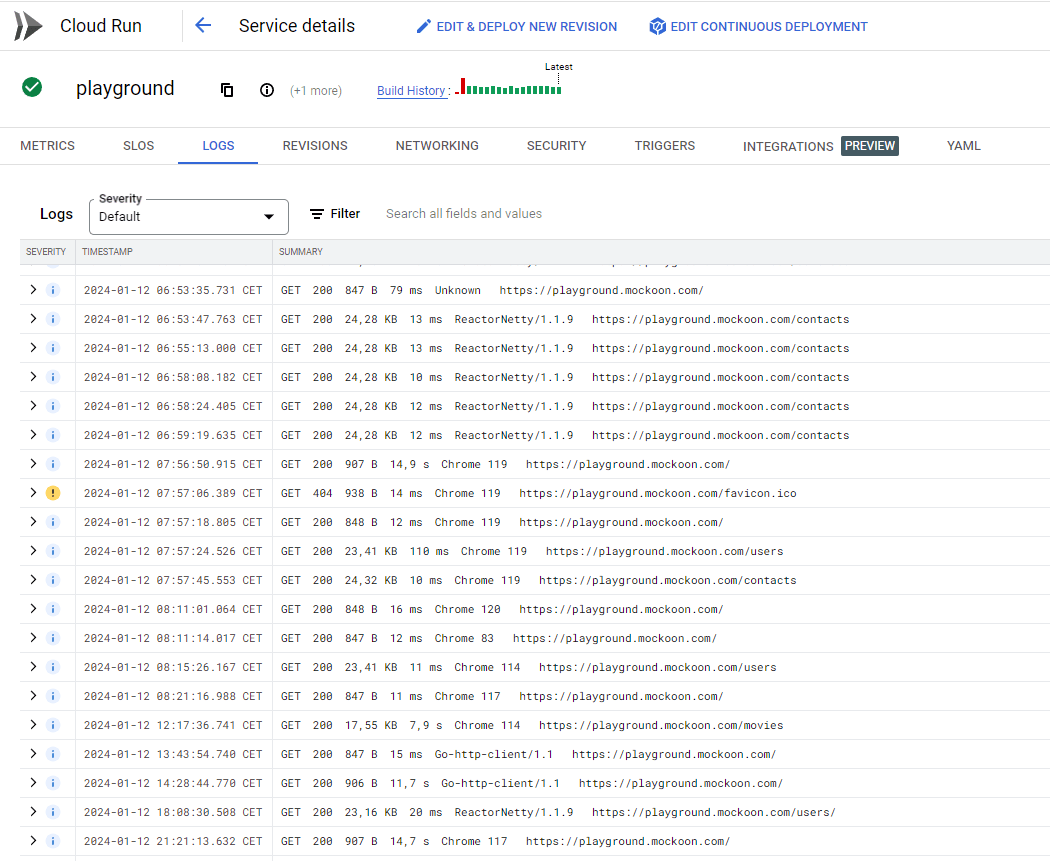Expand the 21:21:13 Chrome 117 log entry
Screen dimensions: 1050x861
(x=33, y=841)
